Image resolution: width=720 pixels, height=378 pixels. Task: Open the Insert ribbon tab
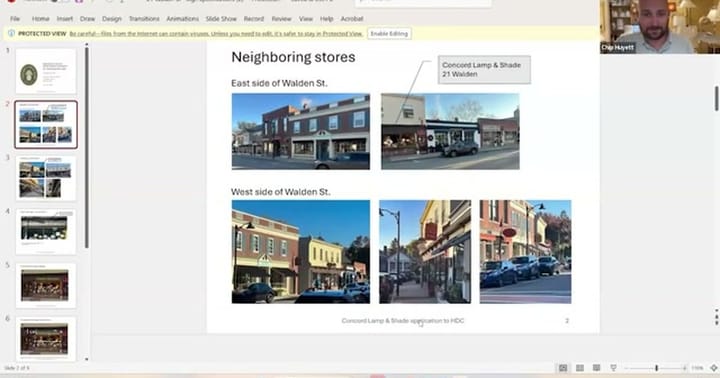point(65,19)
